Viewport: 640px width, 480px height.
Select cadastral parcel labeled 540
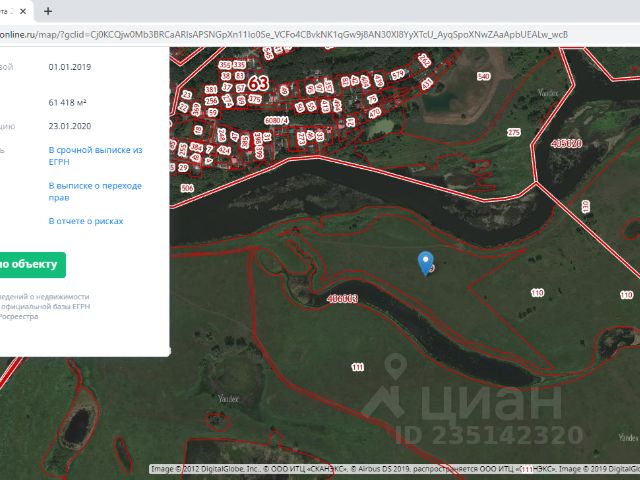pos(484,77)
